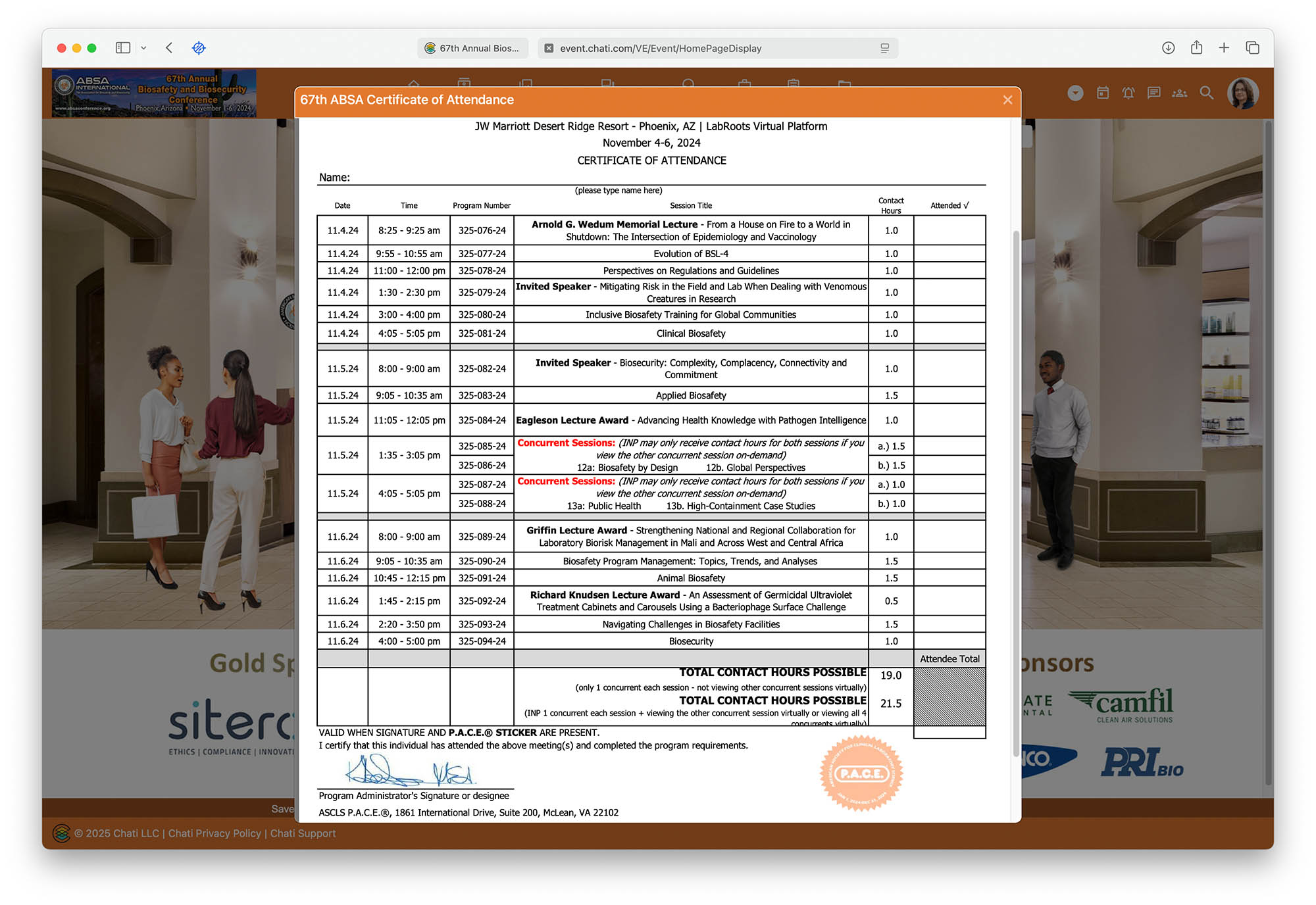Open the calendar icon in header
This screenshot has height=905, width=1316.
[1103, 93]
